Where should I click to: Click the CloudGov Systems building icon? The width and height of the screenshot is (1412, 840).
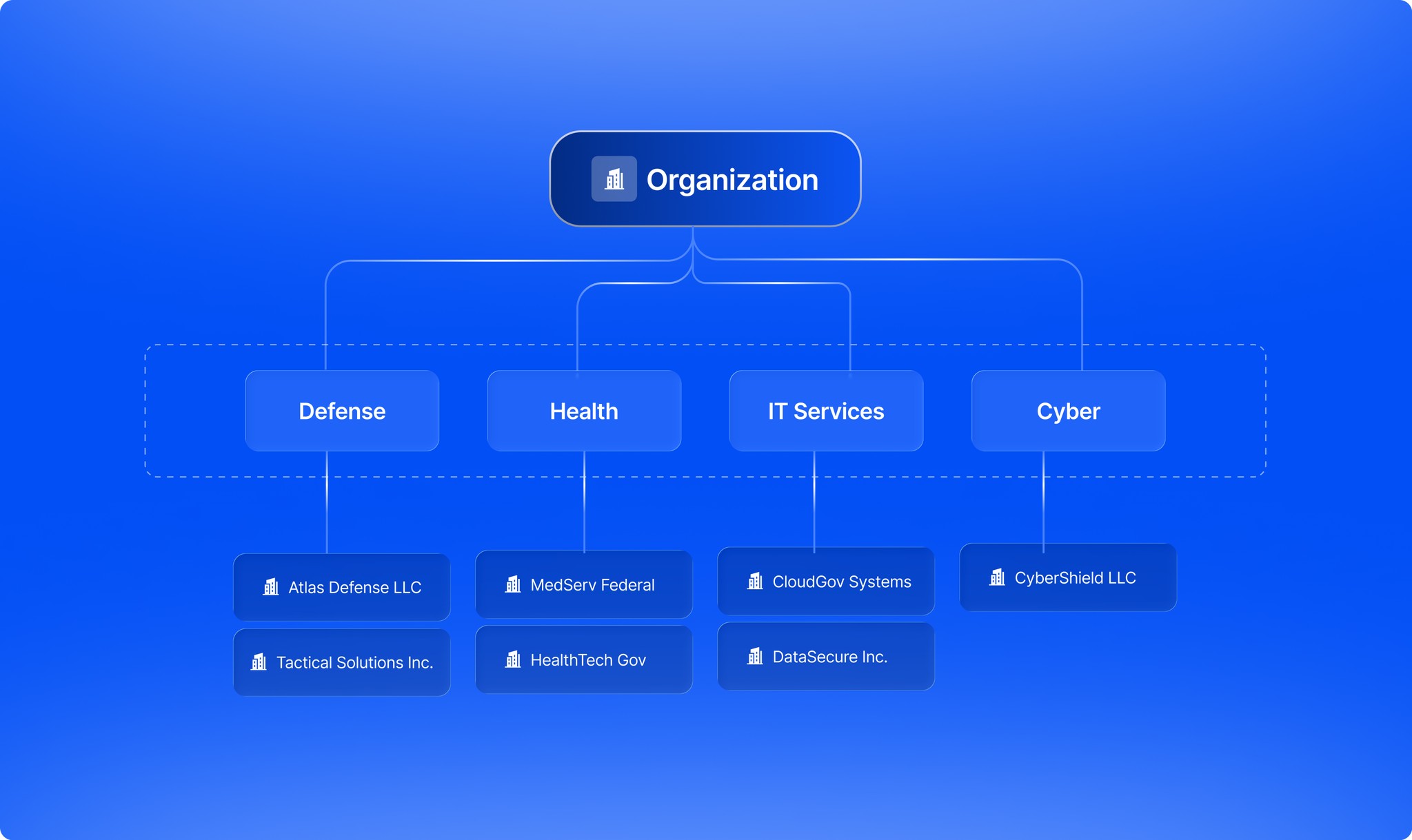point(755,581)
